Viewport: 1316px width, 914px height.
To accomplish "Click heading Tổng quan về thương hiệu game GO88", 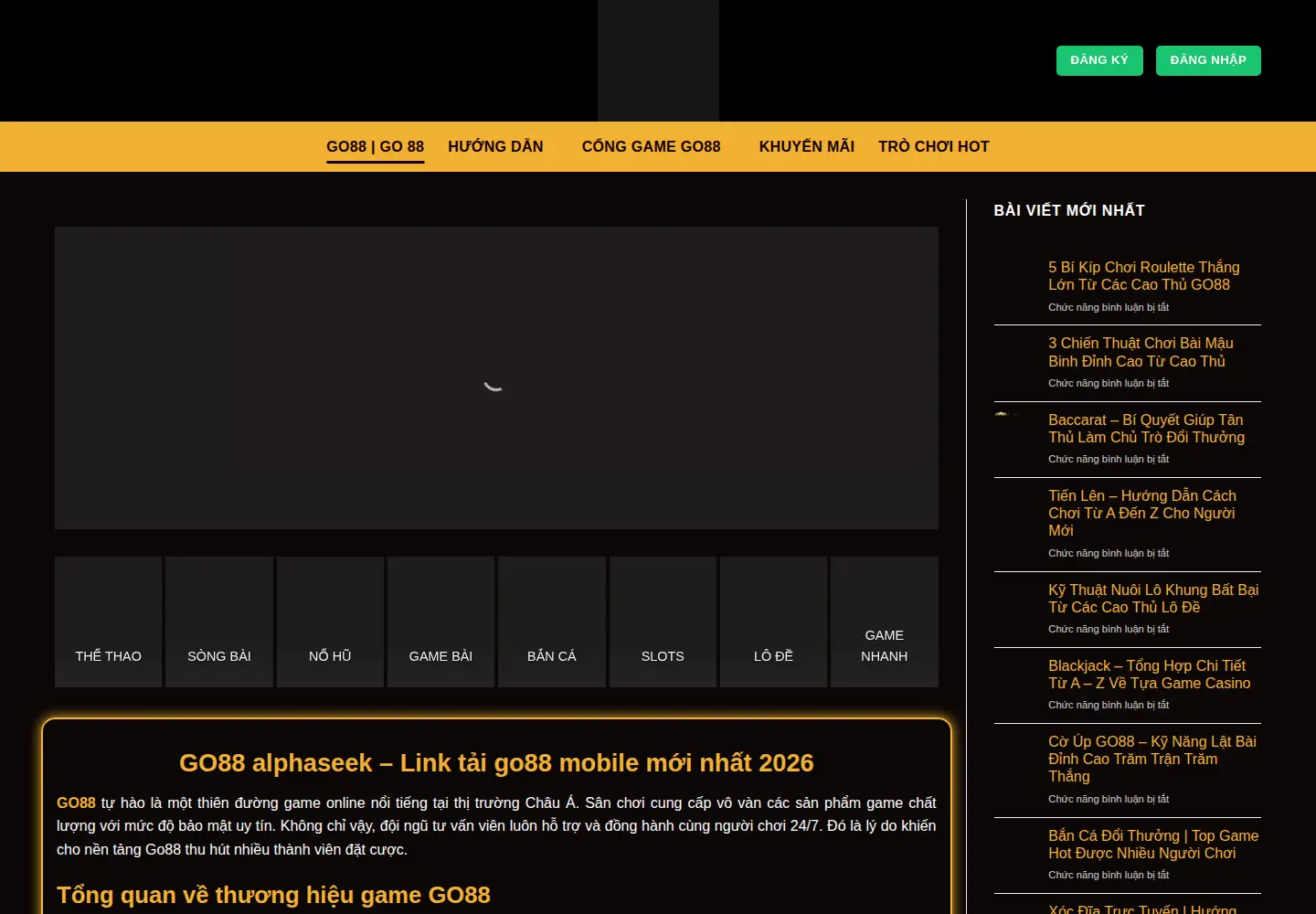I will [x=273, y=895].
